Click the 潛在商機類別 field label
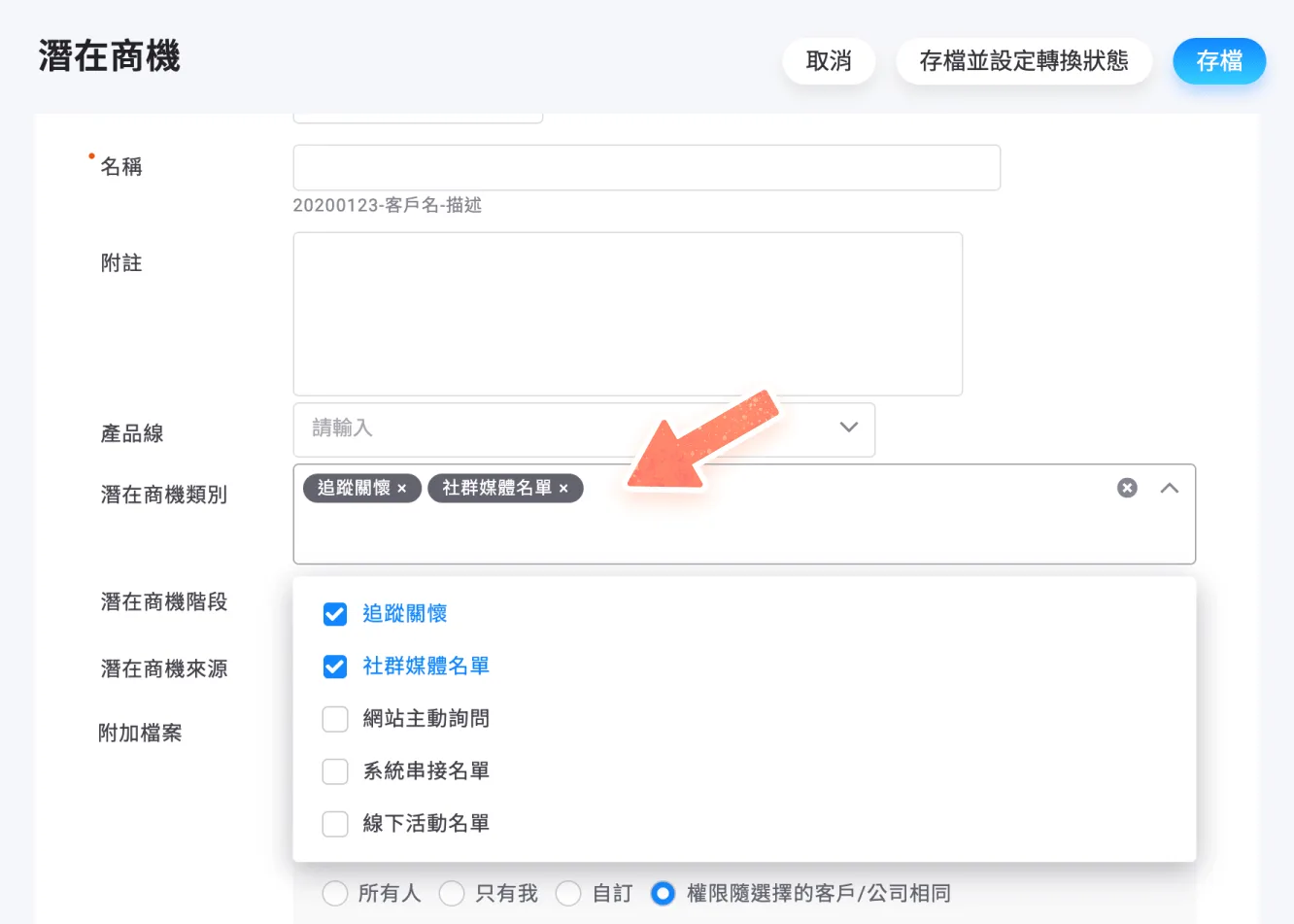 (164, 496)
